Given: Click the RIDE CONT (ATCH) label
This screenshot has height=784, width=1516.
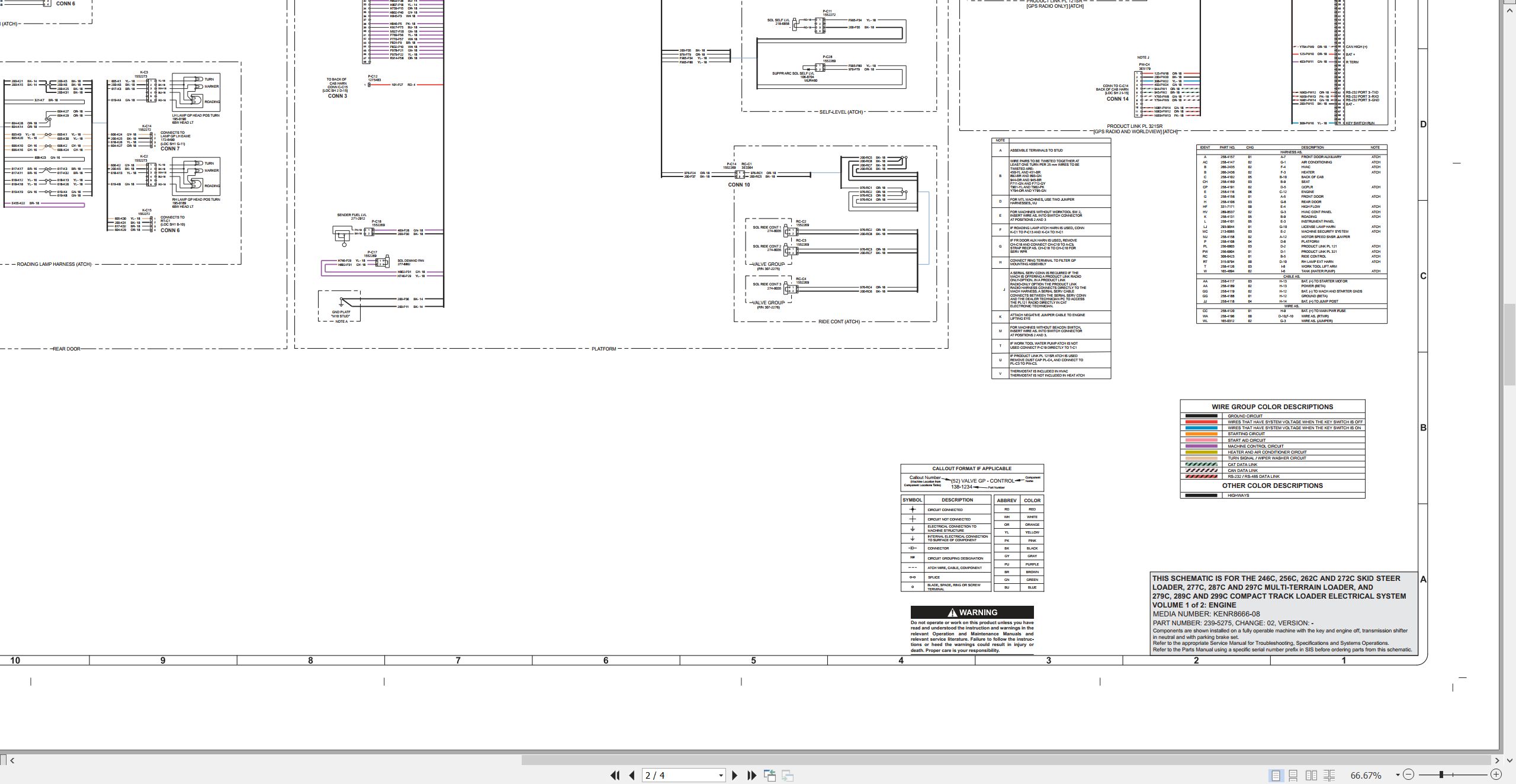Looking at the screenshot, I should click(x=839, y=322).
